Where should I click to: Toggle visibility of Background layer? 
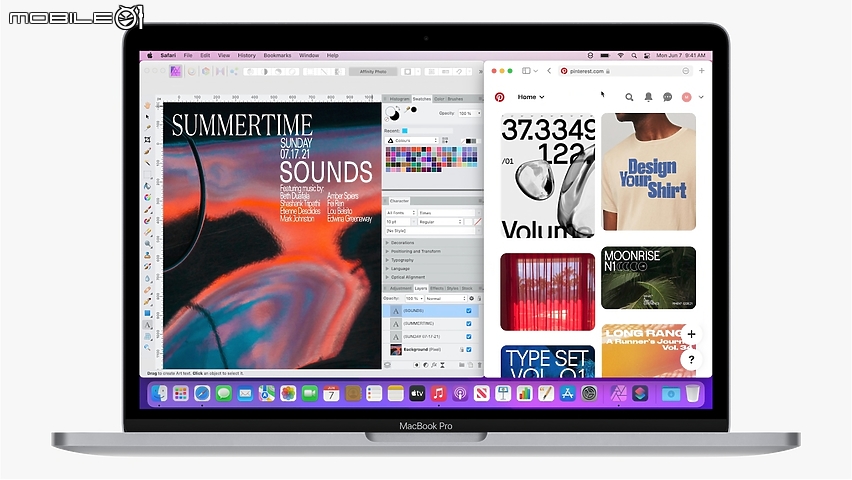pos(468,350)
